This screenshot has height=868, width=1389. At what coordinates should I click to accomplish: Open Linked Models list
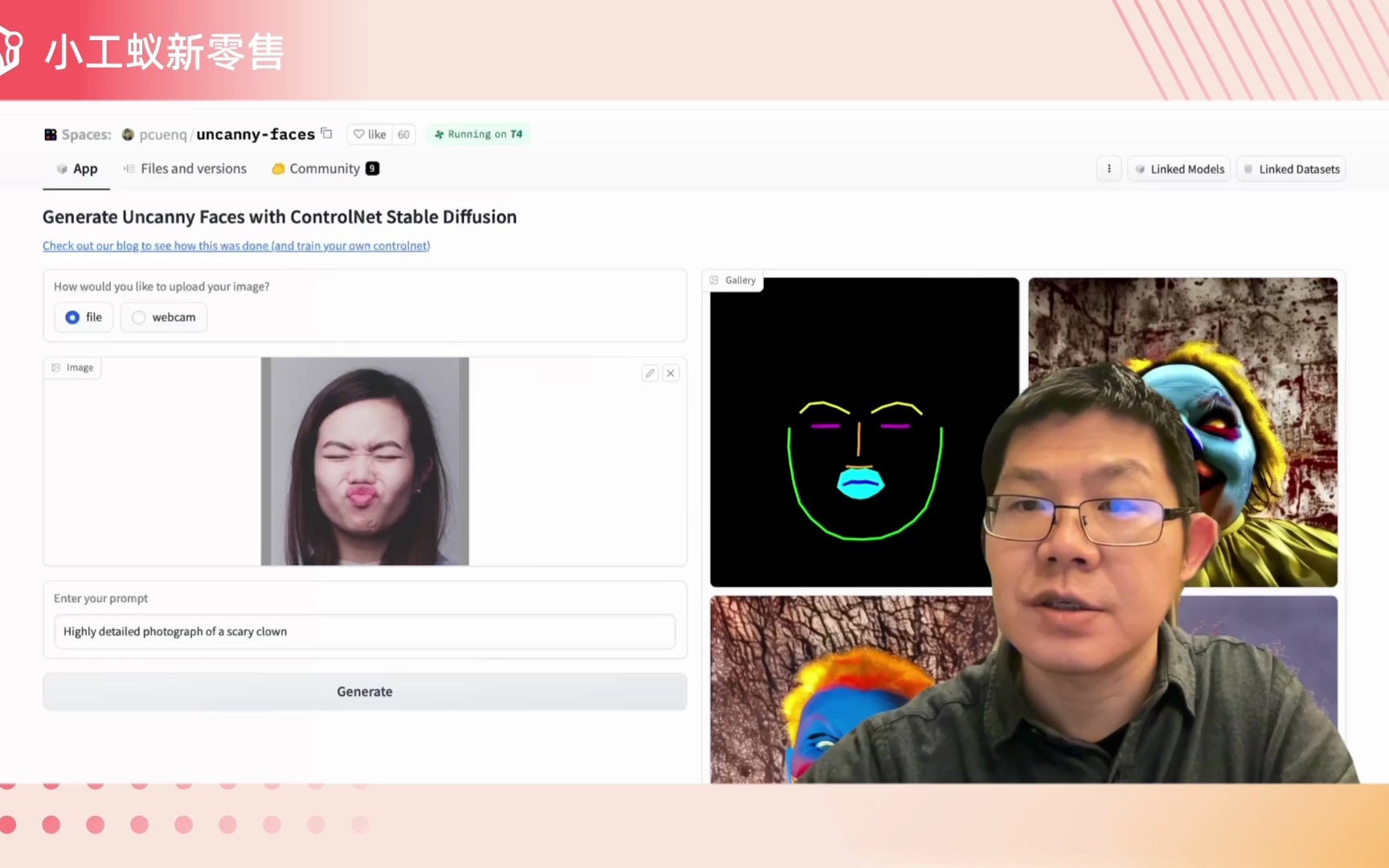(1179, 169)
